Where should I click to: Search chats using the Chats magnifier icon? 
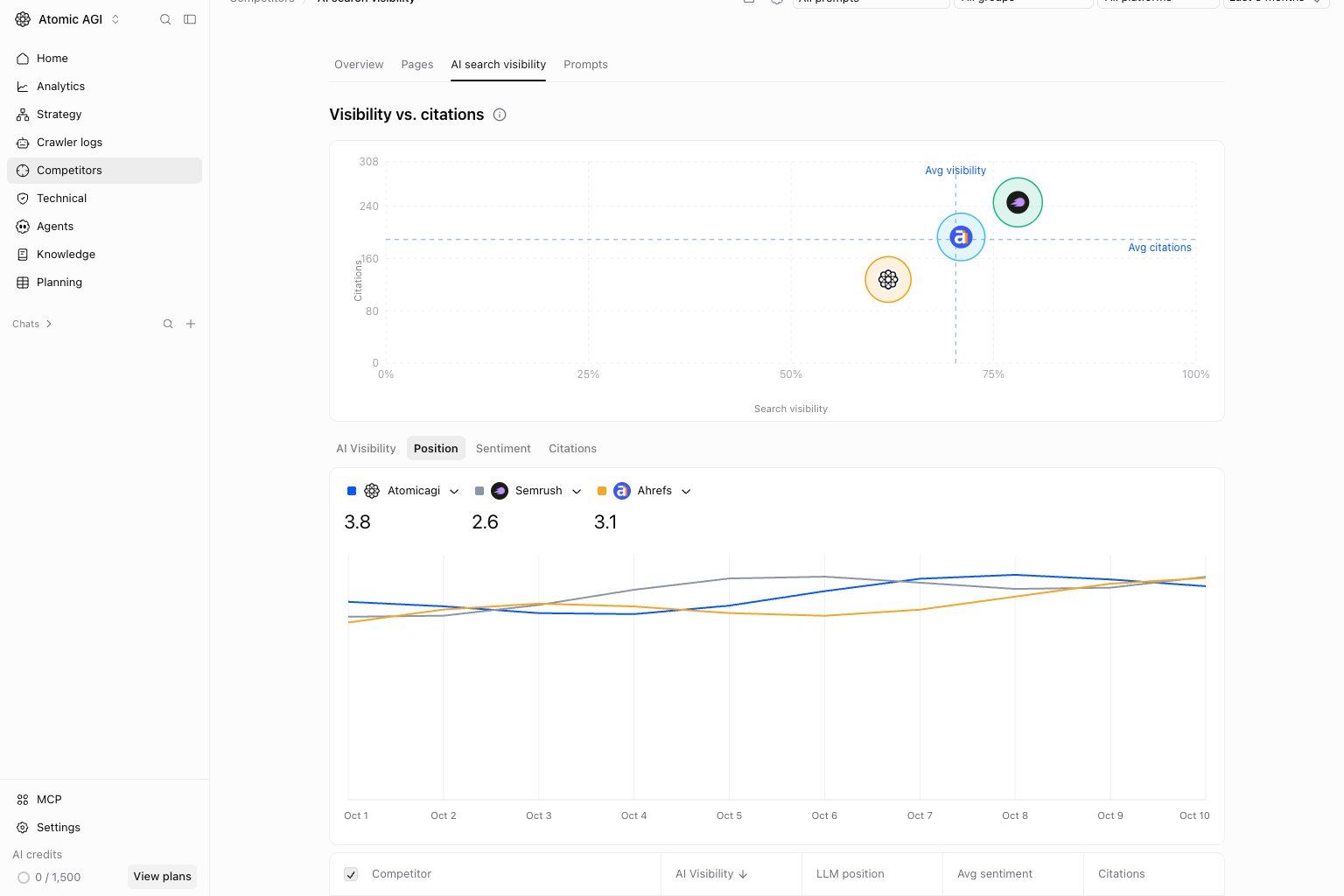click(x=168, y=324)
